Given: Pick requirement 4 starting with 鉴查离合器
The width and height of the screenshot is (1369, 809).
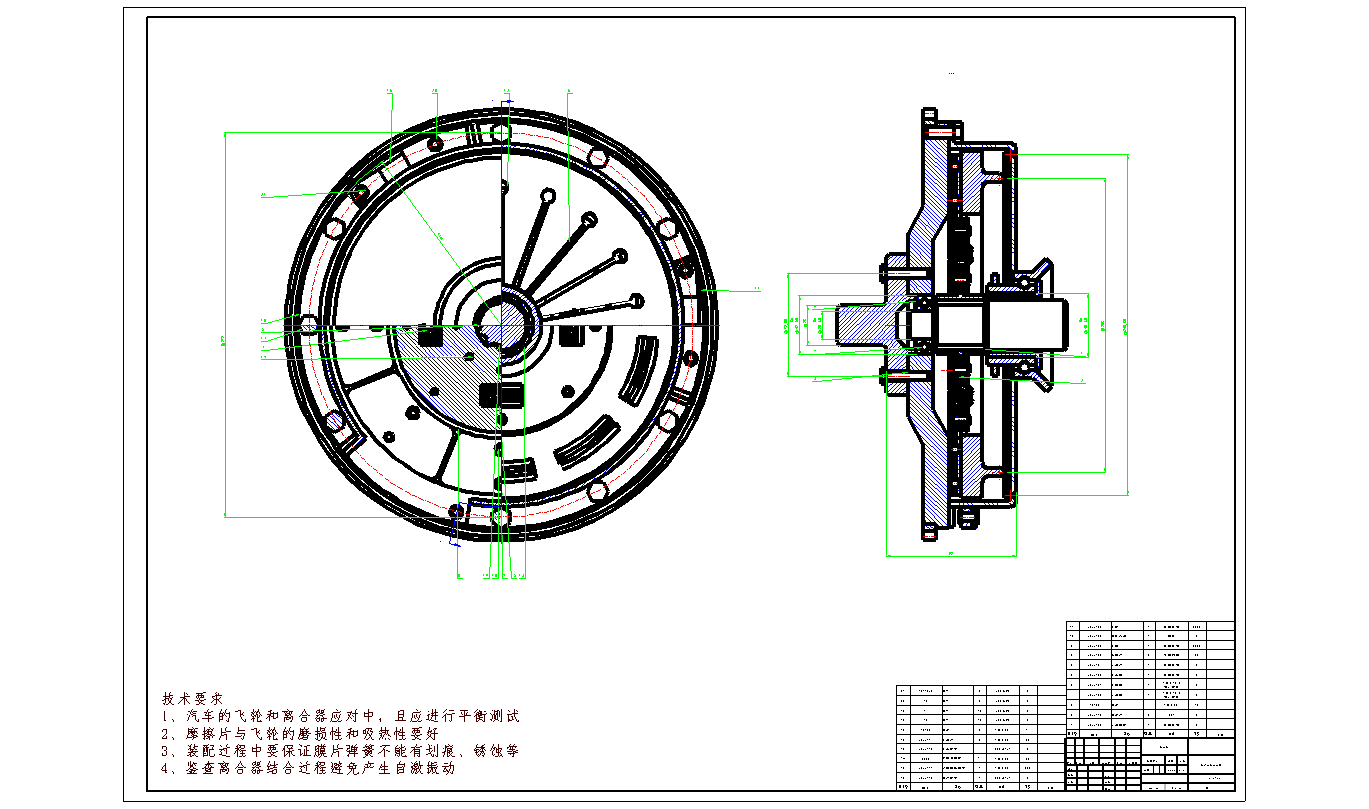Looking at the screenshot, I should [308, 768].
